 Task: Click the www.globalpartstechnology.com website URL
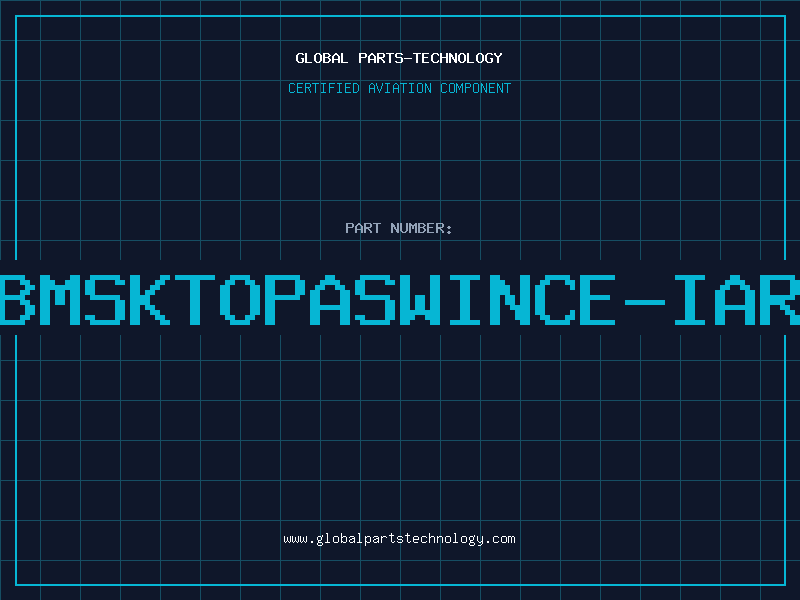pos(399,539)
